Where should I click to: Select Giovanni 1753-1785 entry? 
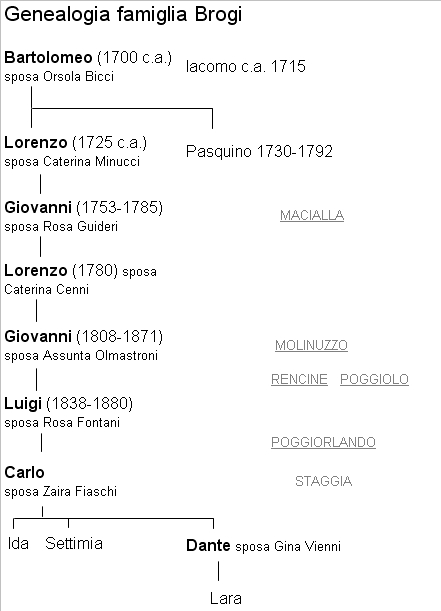[83, 207]
